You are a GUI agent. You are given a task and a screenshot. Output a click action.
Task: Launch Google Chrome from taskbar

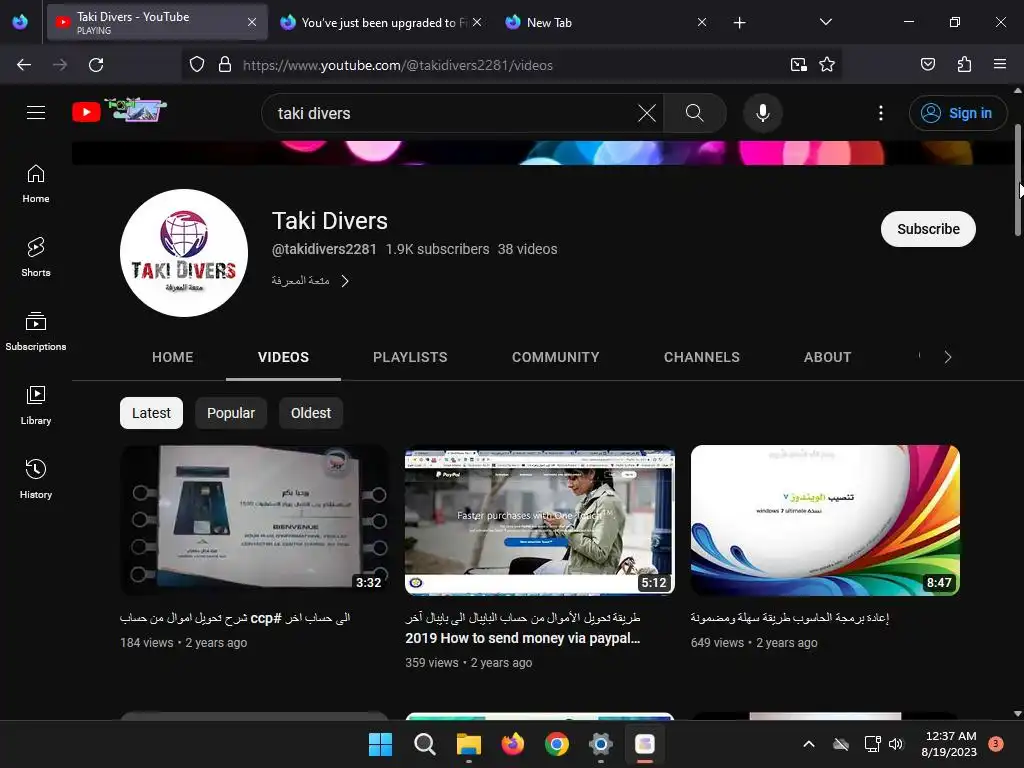556,744
